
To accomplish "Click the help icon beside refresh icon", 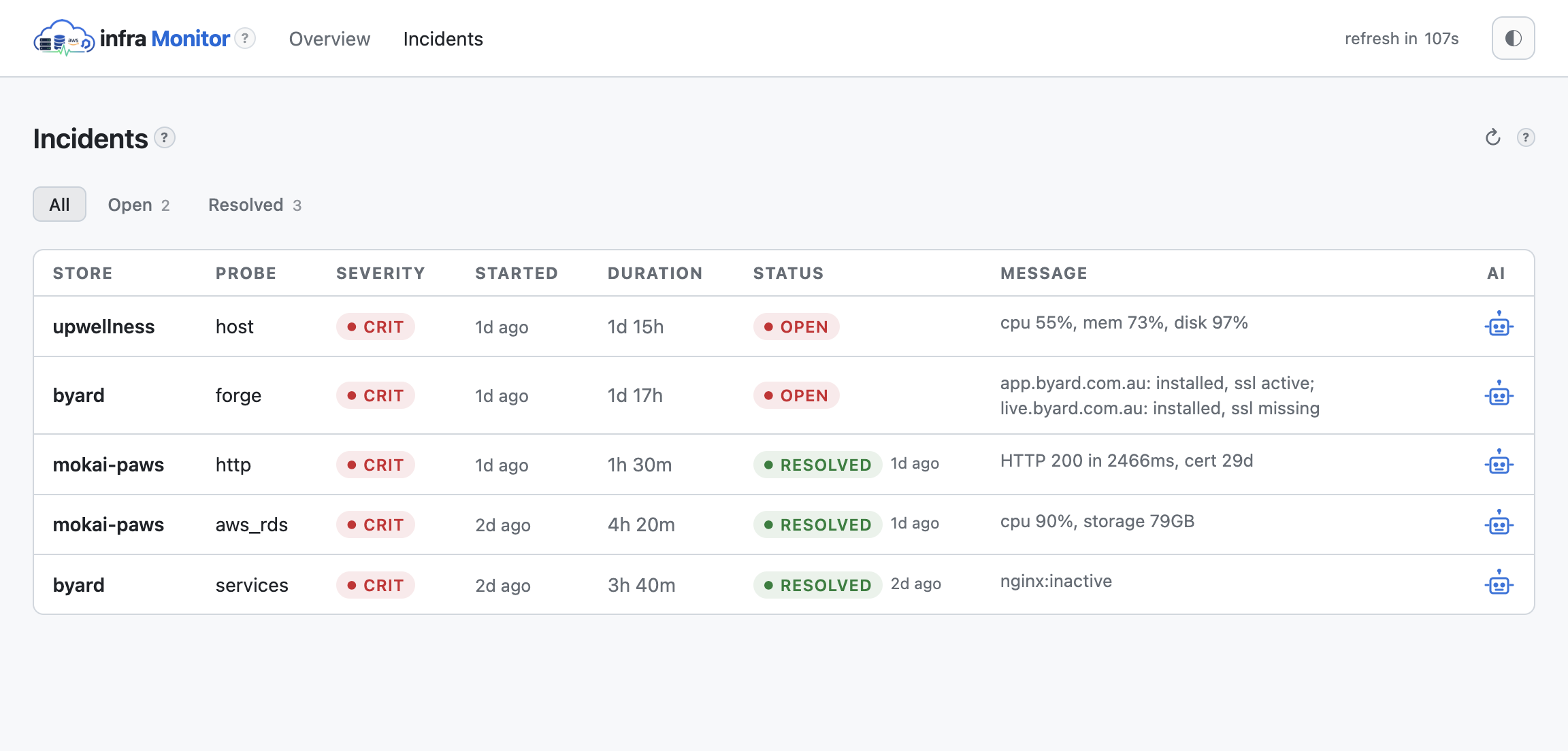I will pyautogui.click(x=1526, y=137).
